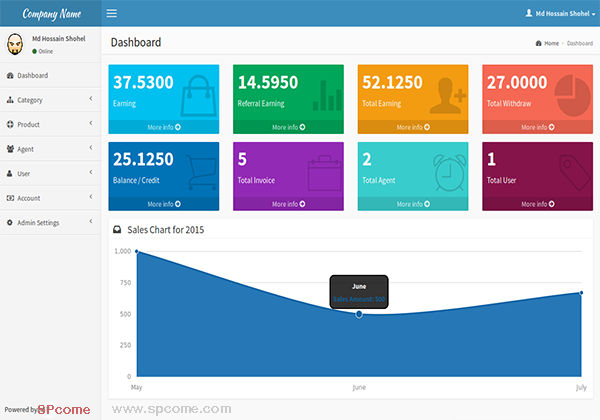
Task: Open the Md Hossain Shohel user dropdown
Action: click(x=560, y=13)
